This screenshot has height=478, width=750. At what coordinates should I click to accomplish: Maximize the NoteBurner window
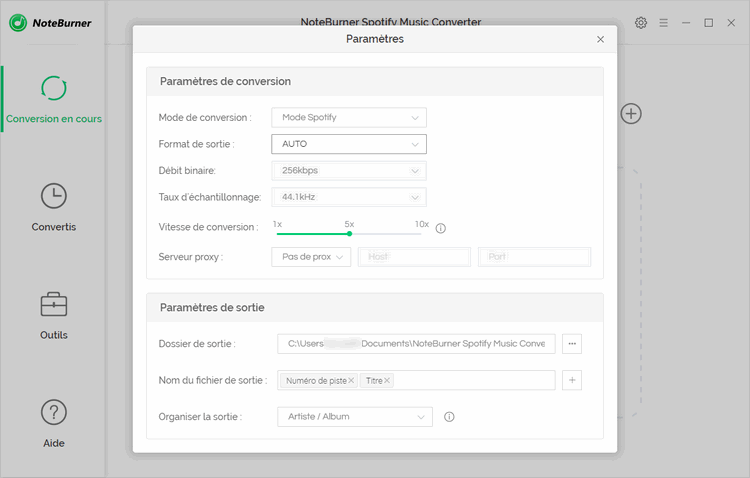708,22
